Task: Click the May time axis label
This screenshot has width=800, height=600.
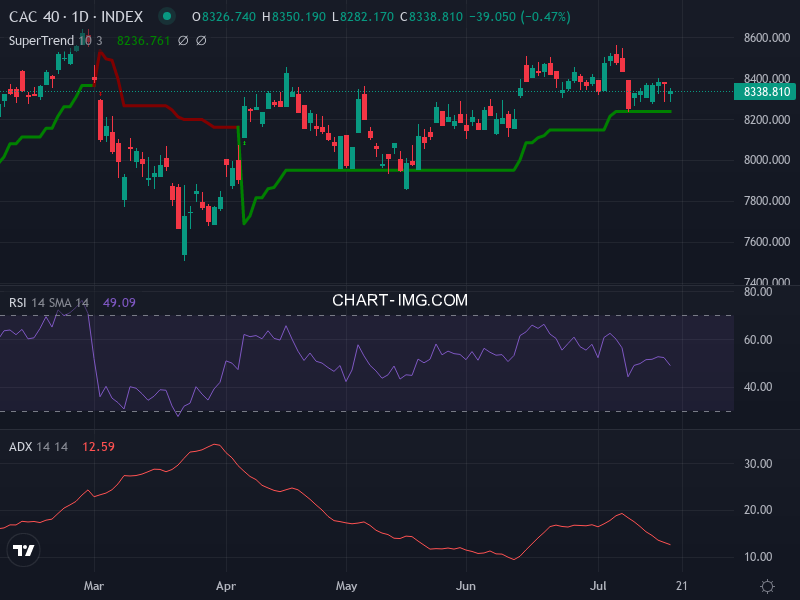Action: [x=346, y=586]
